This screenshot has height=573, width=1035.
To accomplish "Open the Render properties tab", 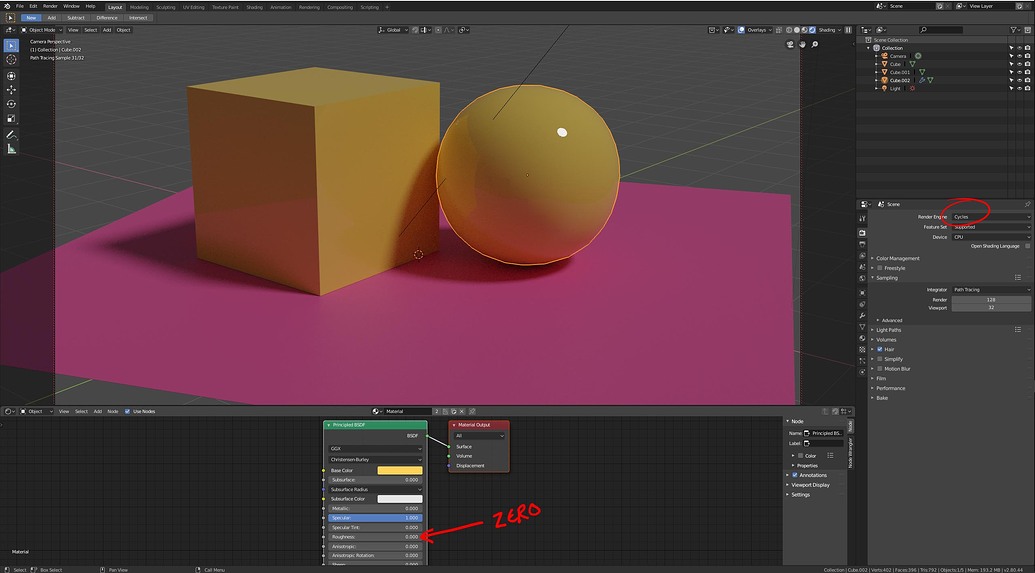I will [x=862, y=233].
